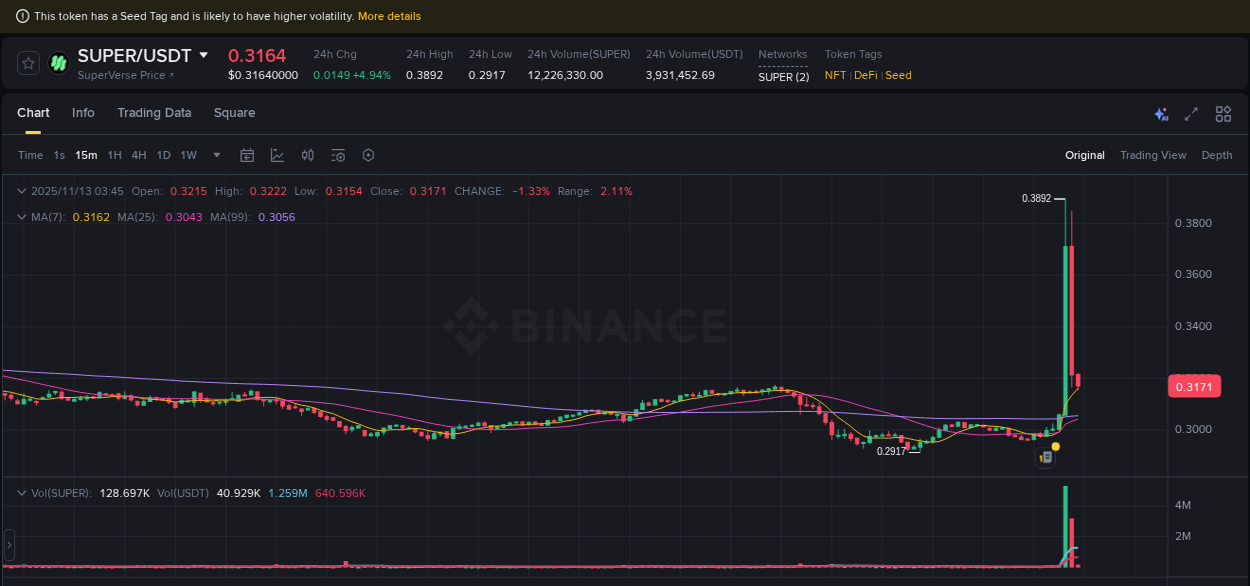
Task: Open the chart widgets grid icon
Action: coord(1223,114)
